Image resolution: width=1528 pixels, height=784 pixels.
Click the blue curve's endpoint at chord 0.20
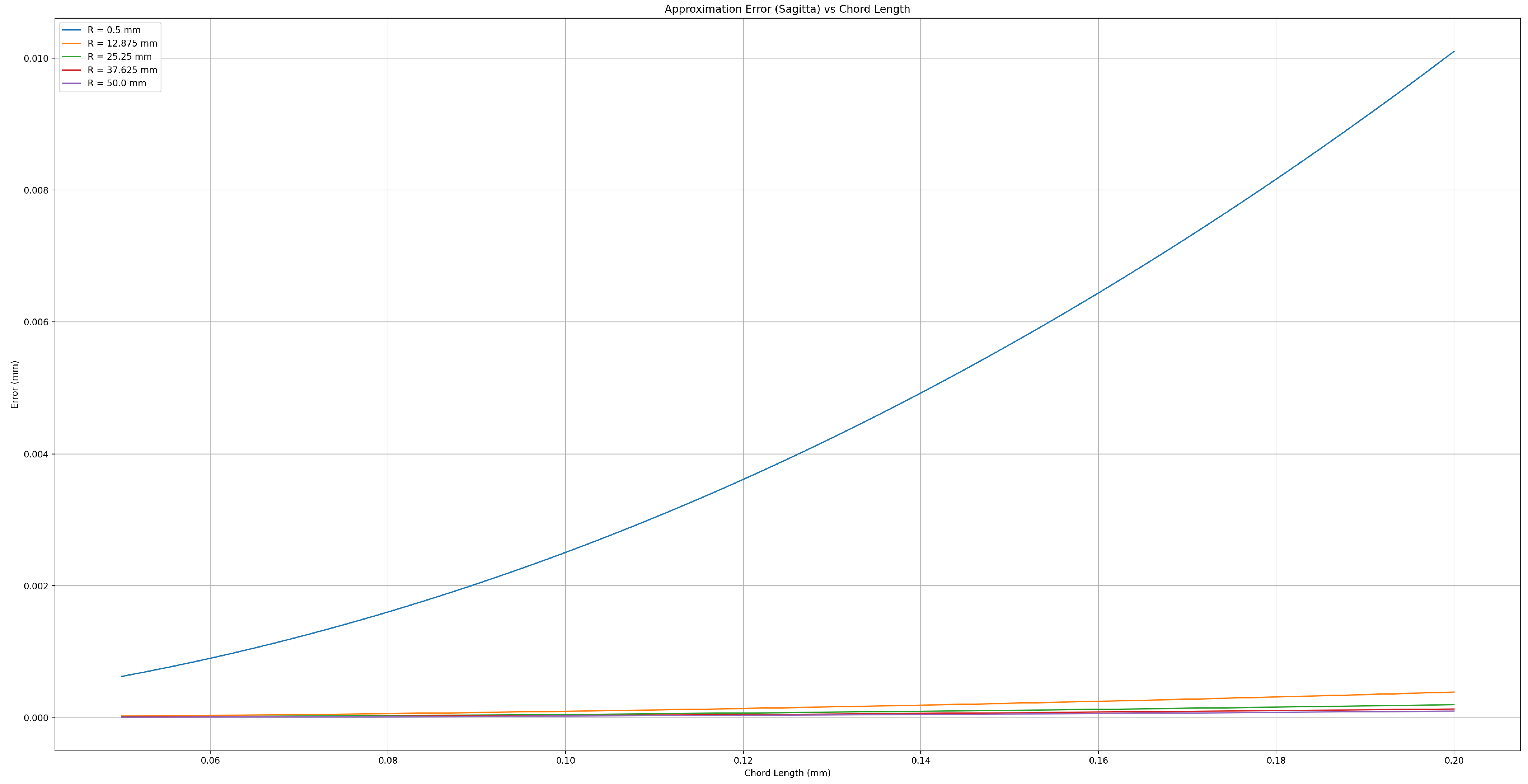1453,52
